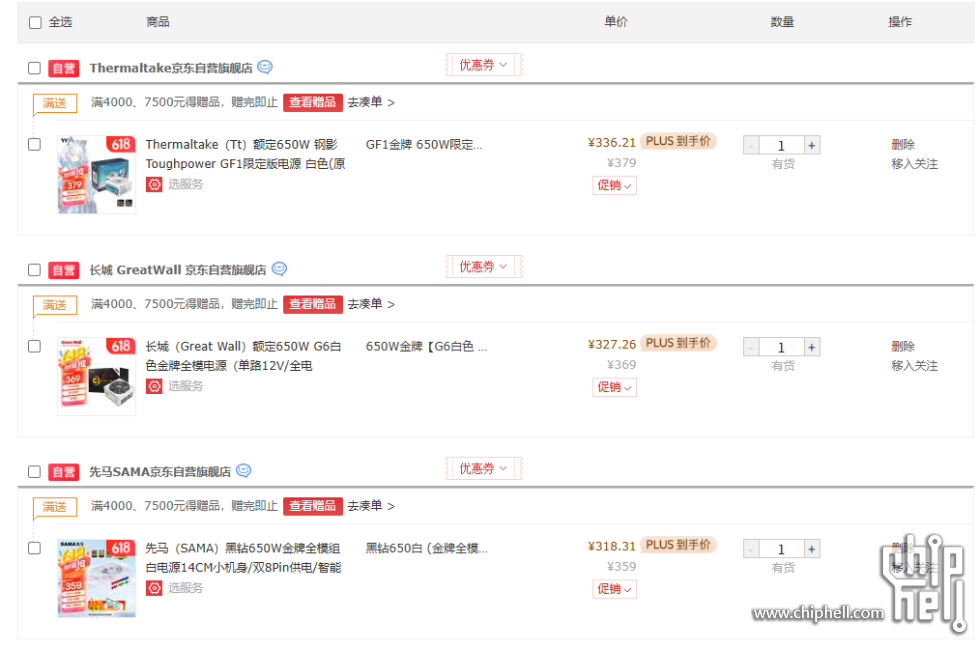This screenshot has height=648, width=980.
Task: Click service gear icon on Great Wall item
Action: [154, 386]
